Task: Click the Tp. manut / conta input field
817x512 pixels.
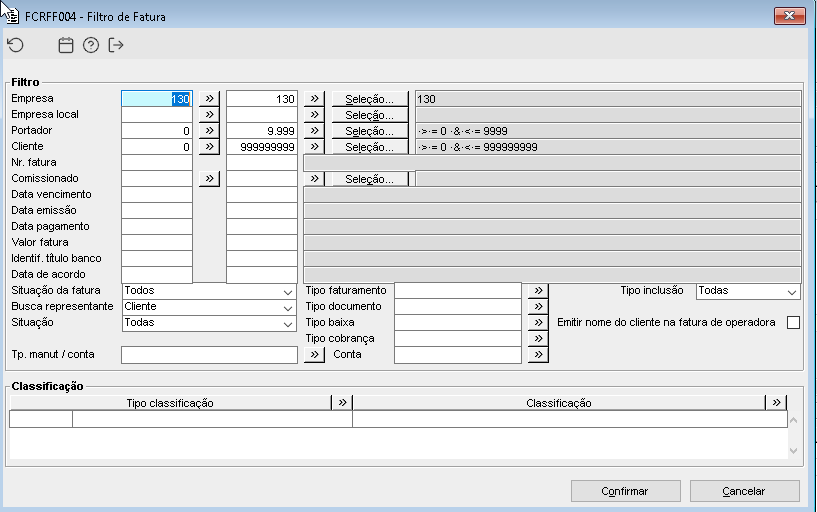Action: pos(209,355)
